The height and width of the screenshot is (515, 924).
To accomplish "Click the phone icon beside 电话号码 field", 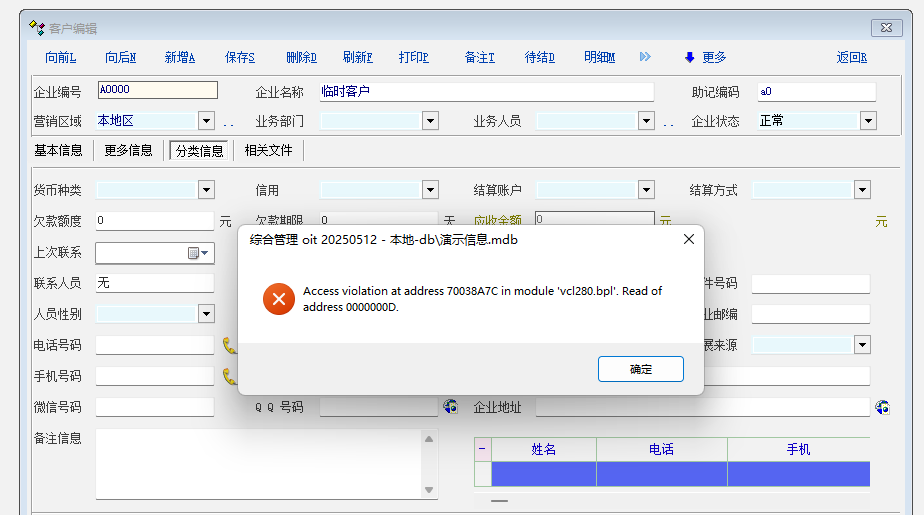I will [x=229, y=345].
